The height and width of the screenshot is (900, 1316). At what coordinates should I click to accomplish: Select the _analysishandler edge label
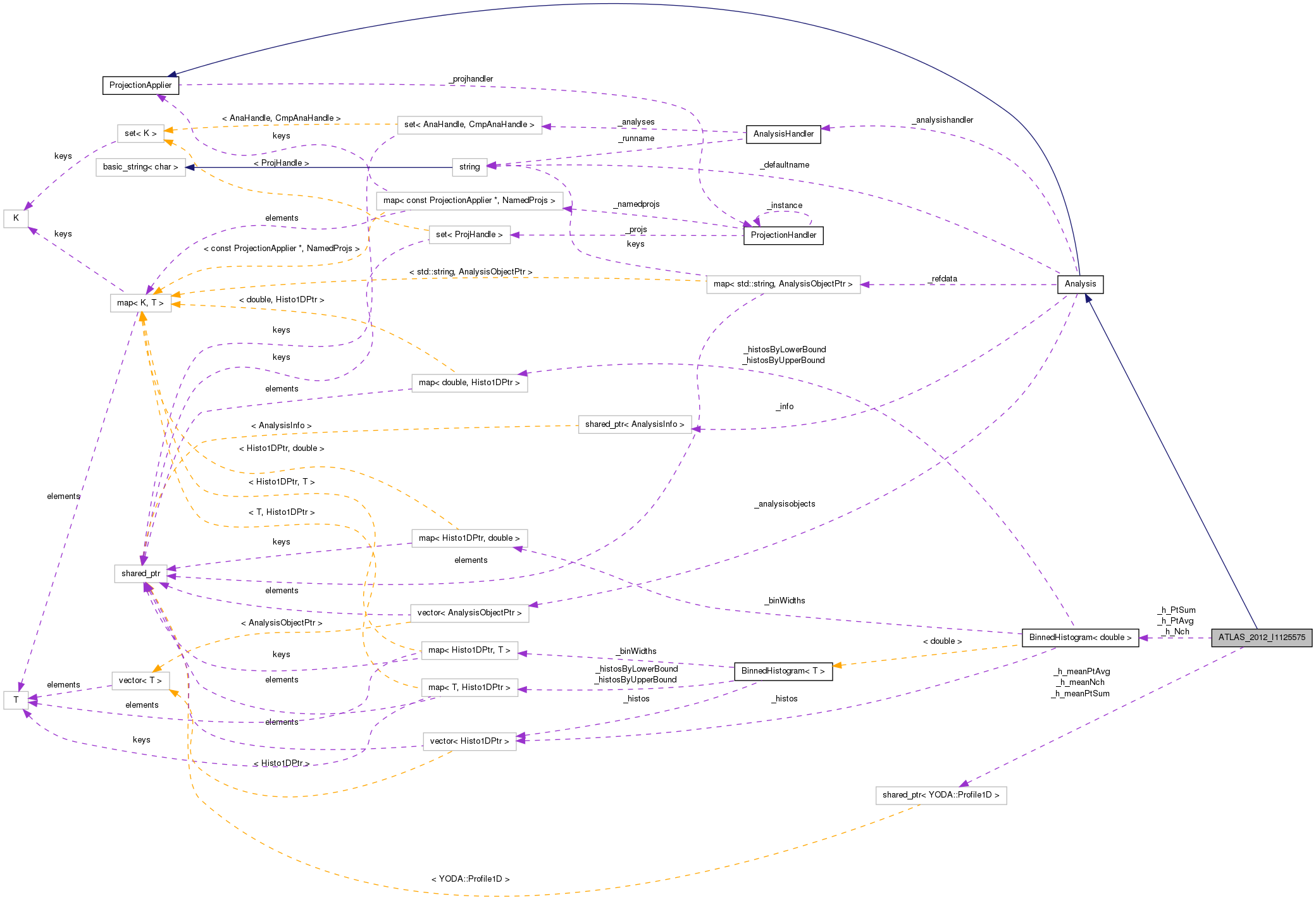[943, 120]
